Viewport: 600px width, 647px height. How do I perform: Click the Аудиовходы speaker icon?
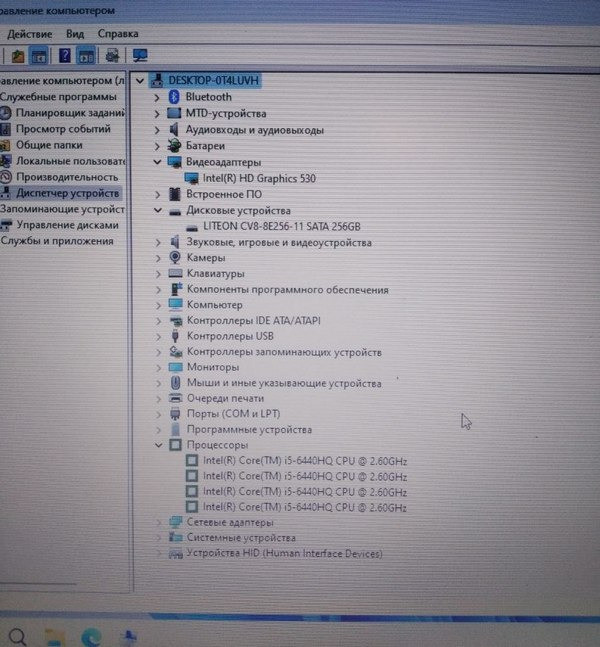(x=174, y=130)
